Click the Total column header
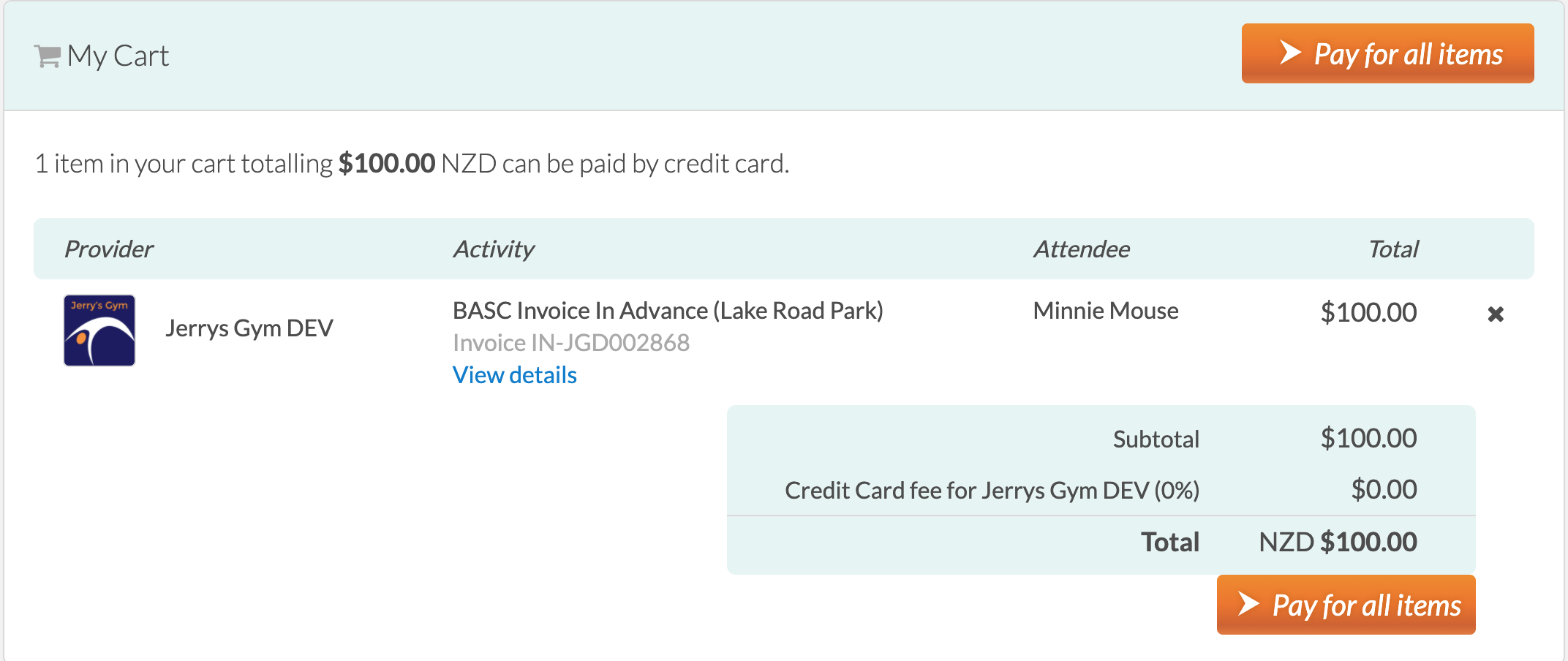The width and height of the screenshot is (1568, 661). [1393, 249]
